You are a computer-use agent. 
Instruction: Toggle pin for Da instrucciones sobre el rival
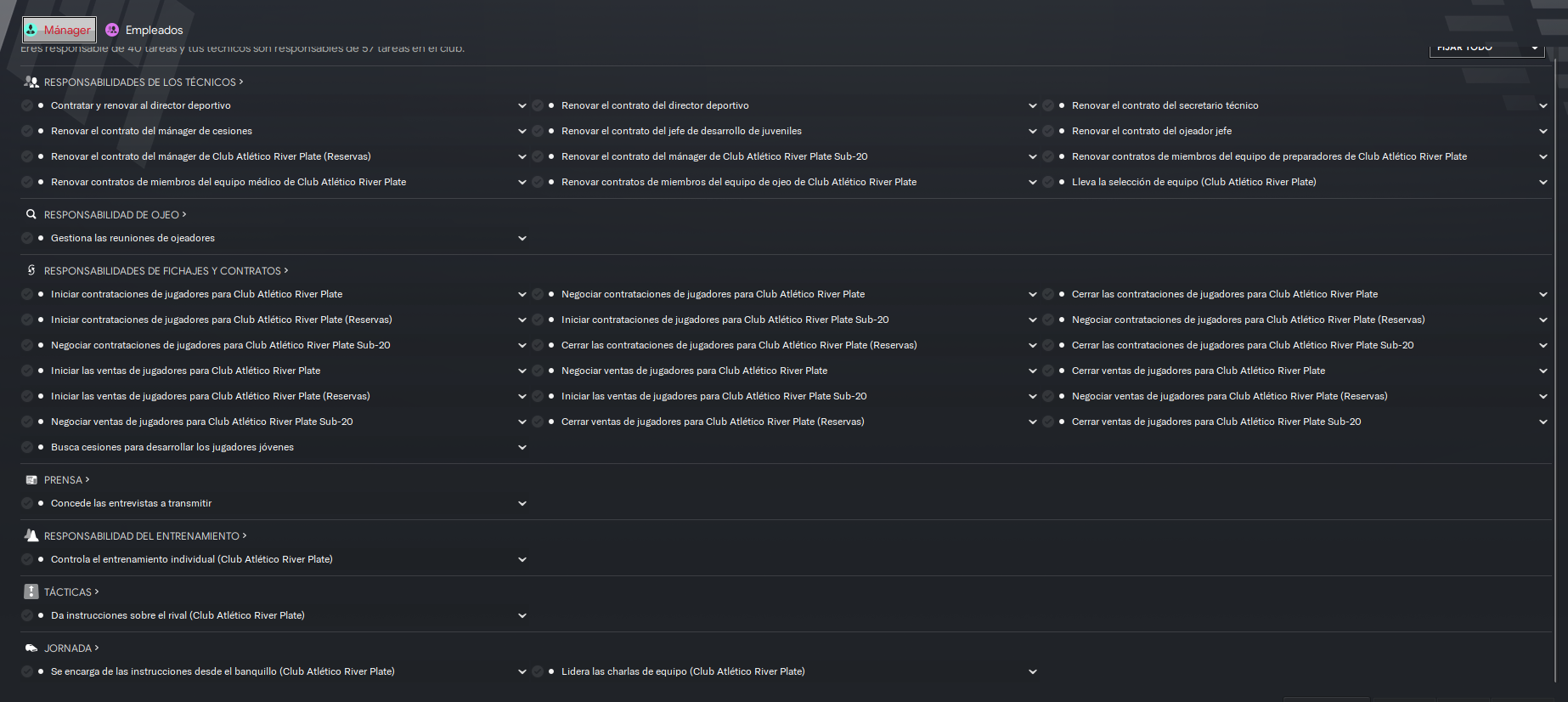27,615
